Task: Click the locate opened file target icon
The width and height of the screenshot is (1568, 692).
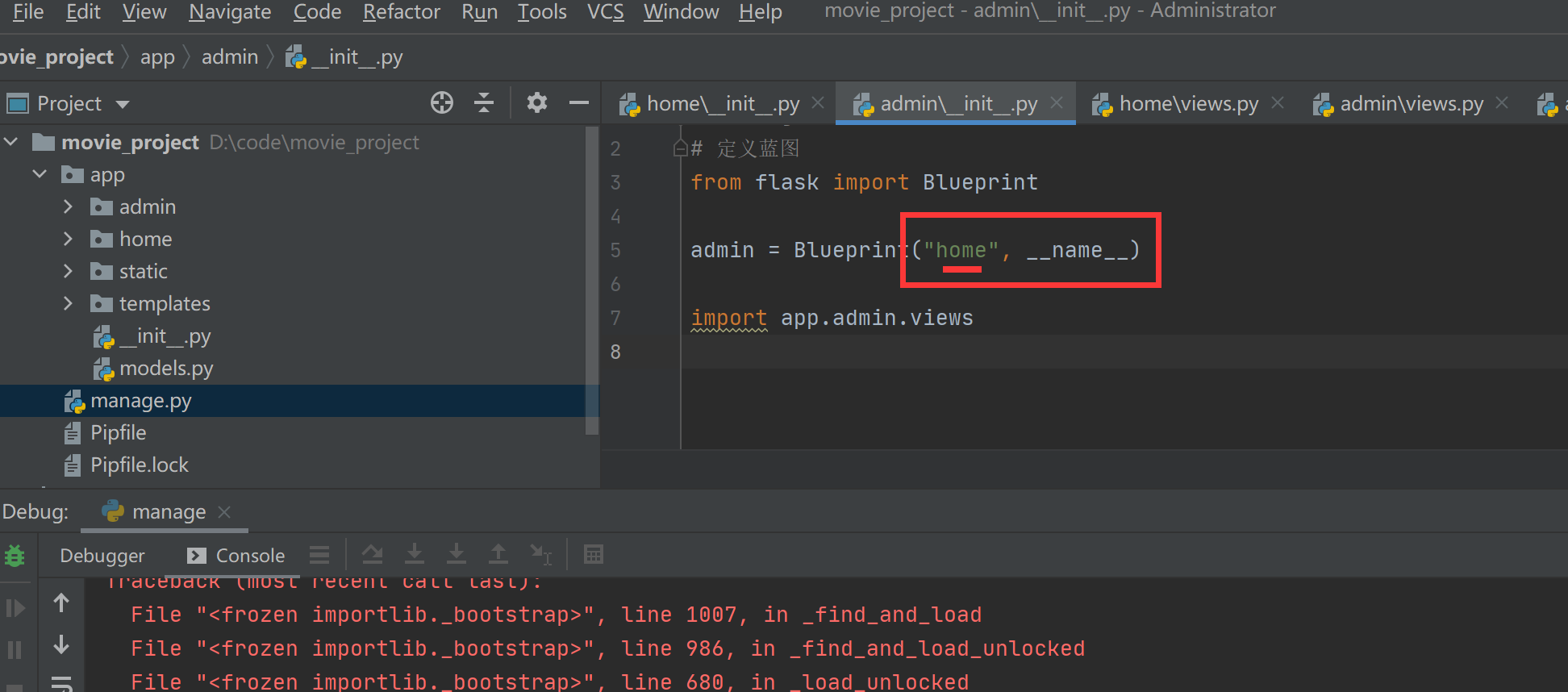Action: 442,102
